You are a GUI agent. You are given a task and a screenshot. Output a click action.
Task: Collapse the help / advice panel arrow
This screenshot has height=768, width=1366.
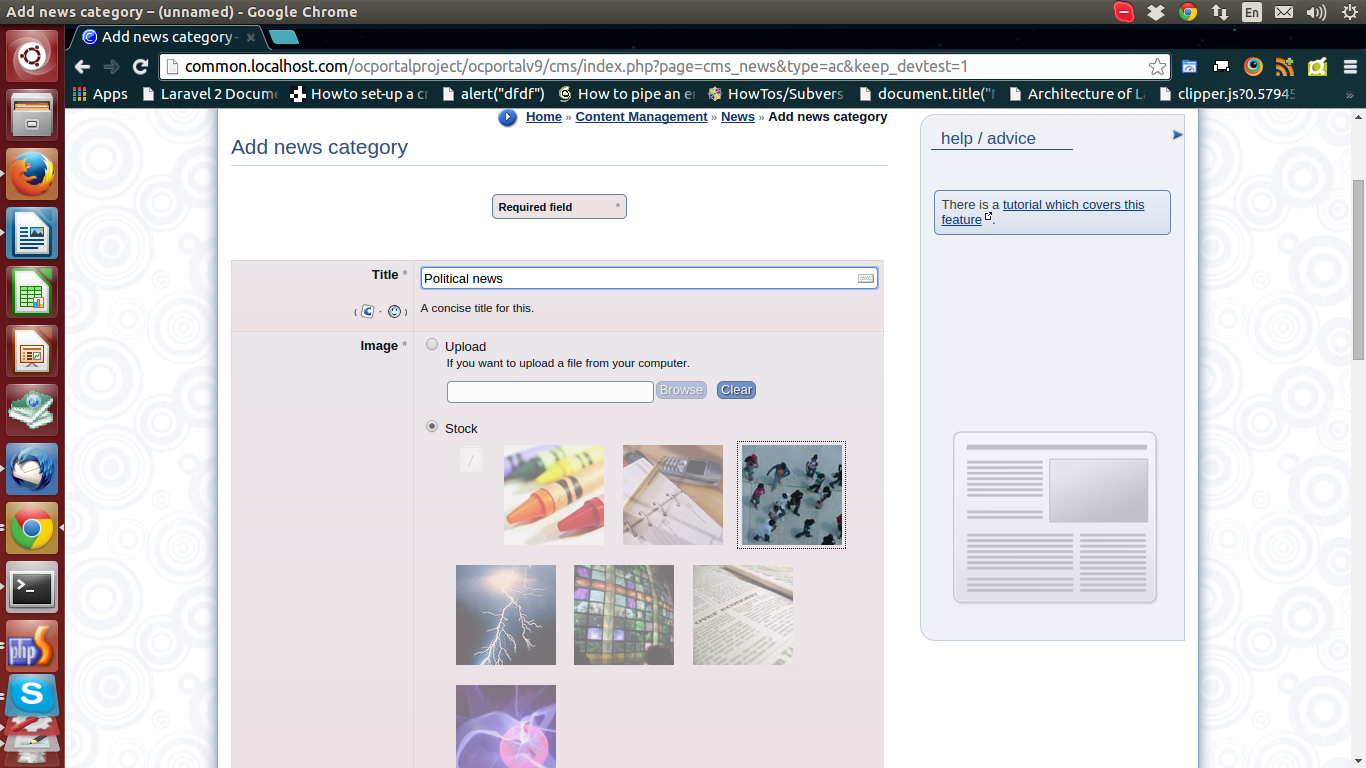(1177, 135)
